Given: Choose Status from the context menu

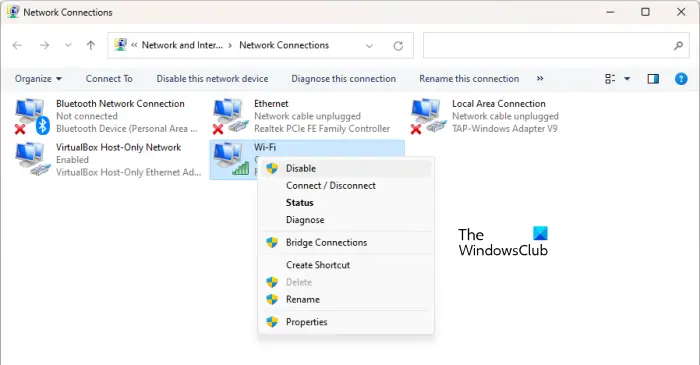Looking at the screenshot, I should [x=346, y=203].
